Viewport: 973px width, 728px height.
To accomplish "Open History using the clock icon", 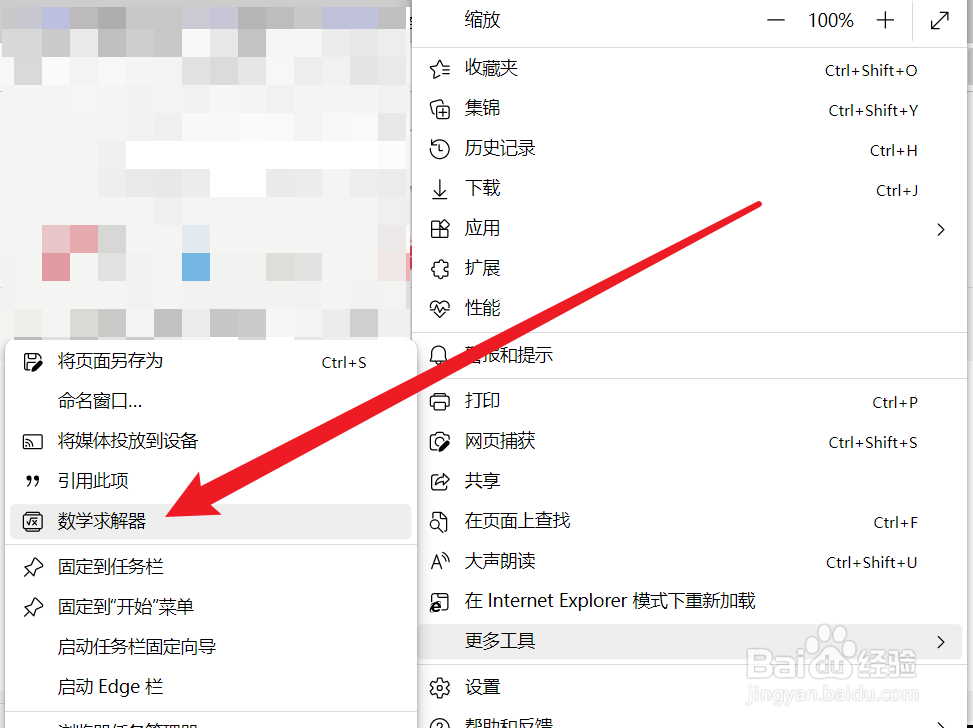I will (x=441, y=148).
